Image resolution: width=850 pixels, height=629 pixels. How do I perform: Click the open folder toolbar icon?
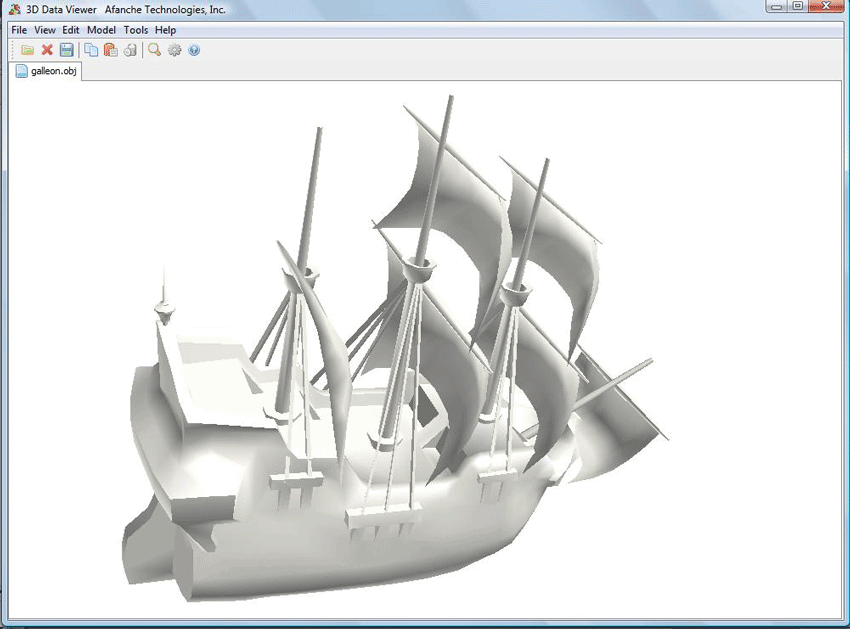pyautogui.click(x=27, y=50)
